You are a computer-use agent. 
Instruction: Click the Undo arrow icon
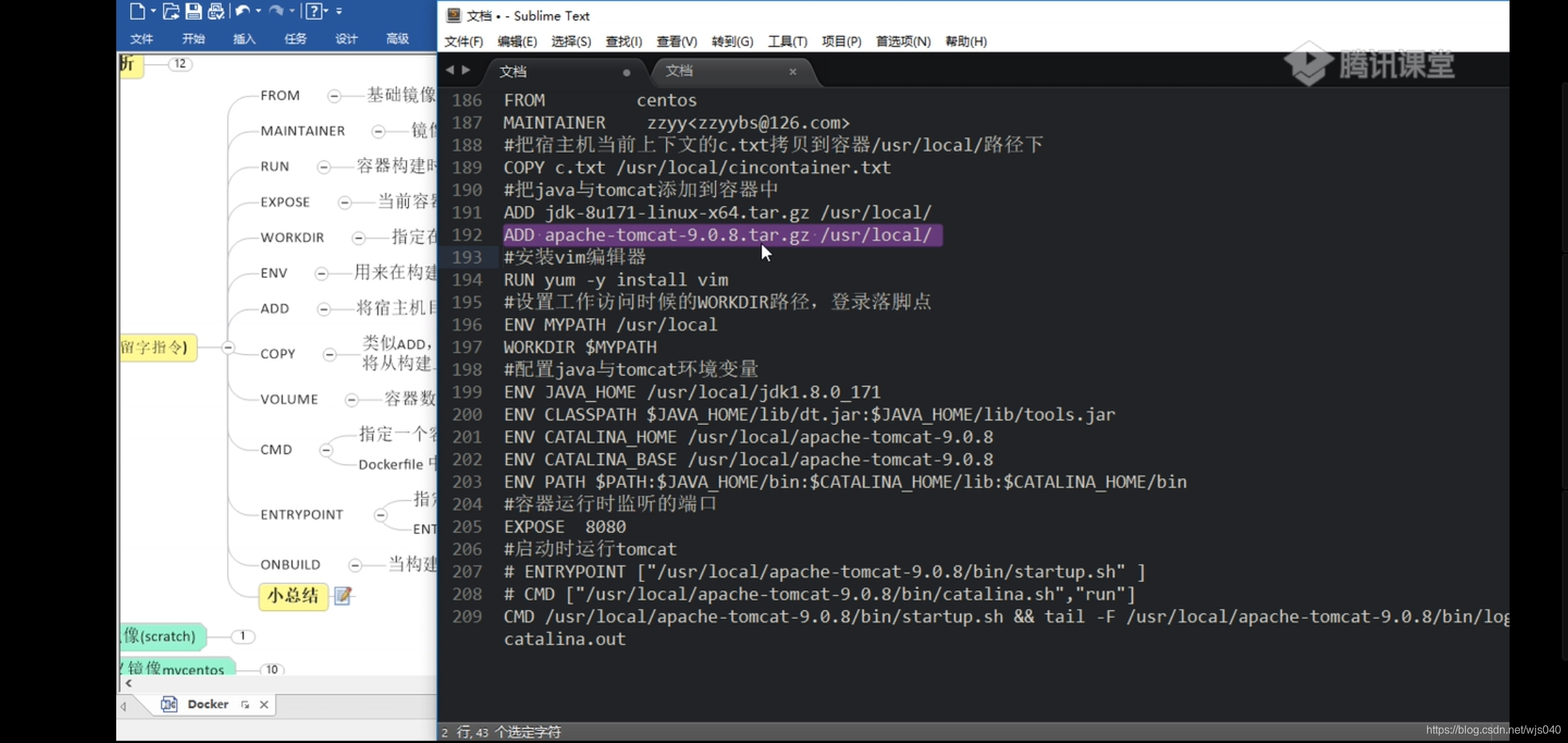tap(242, 11)
